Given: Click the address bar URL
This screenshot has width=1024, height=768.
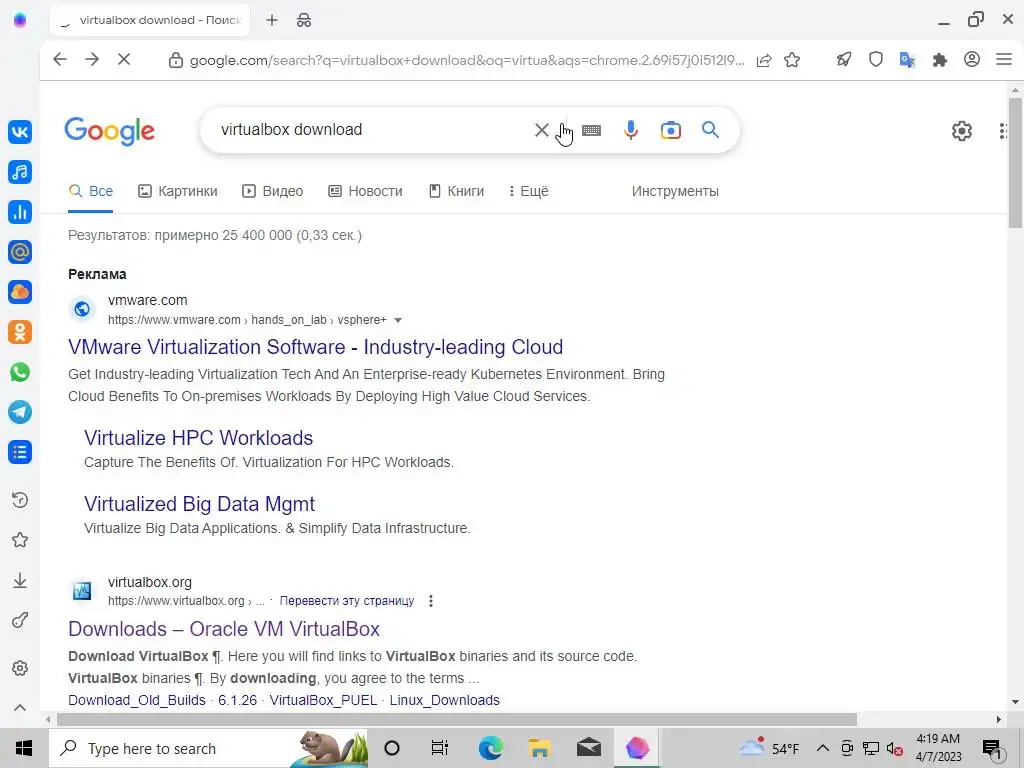Looking at the screenshot, I should tap(466, 60).
